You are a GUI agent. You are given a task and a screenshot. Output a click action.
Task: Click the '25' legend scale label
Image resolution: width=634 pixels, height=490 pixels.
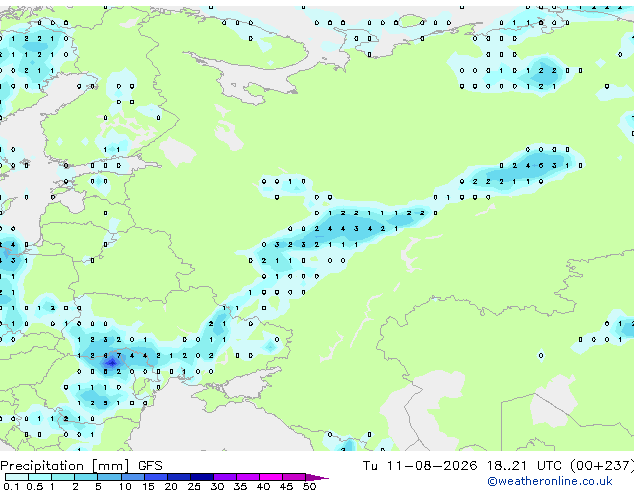coord(194,486)
